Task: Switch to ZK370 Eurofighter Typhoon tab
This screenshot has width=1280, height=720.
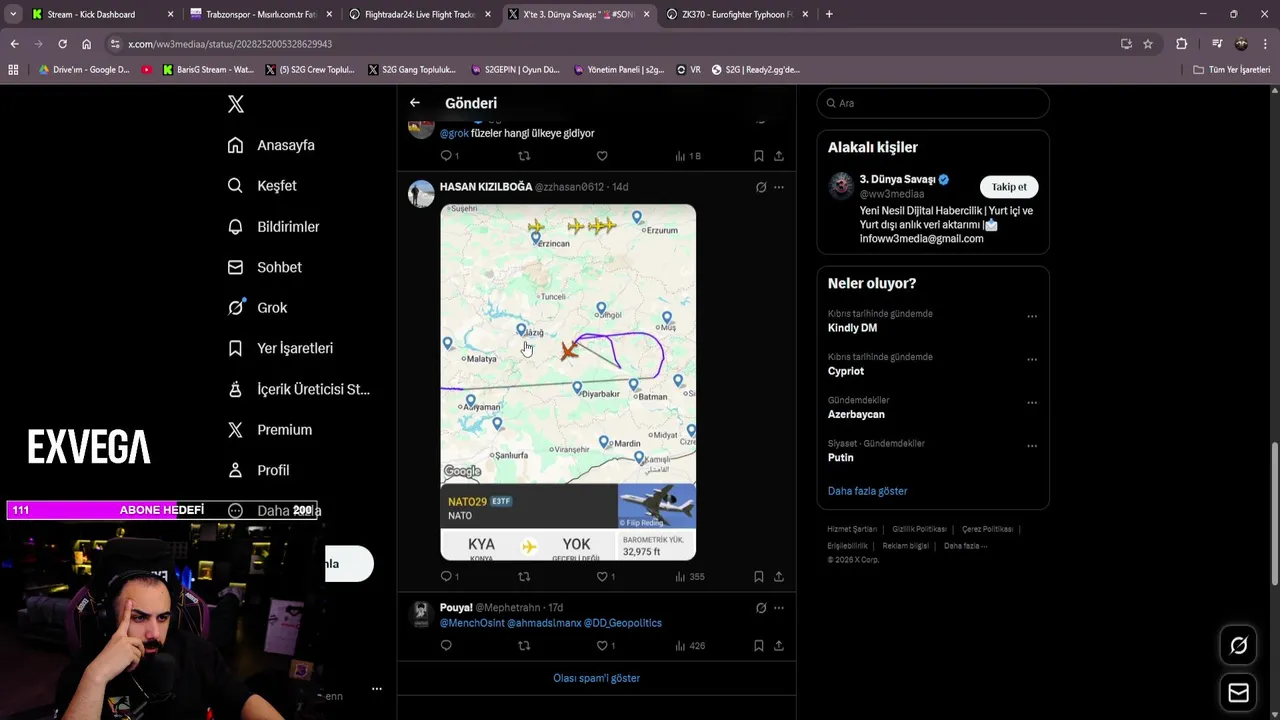Action: point(737,14)
